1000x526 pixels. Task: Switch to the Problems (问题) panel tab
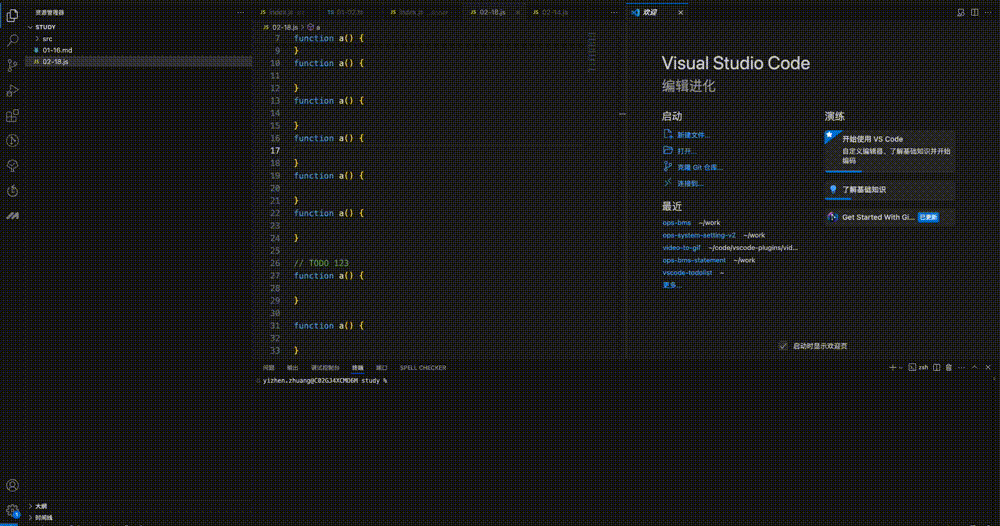click(268, 368)
